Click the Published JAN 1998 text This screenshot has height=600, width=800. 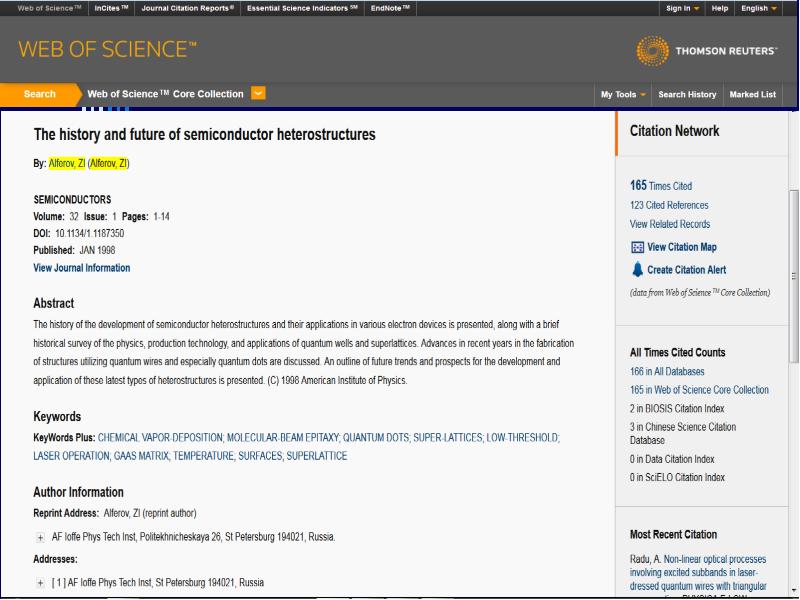tap(74, 251)
